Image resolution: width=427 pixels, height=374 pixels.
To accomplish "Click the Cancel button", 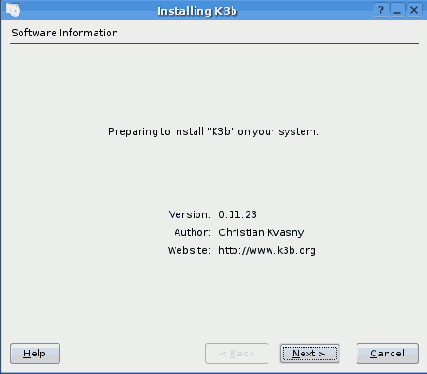I will (388, 353).
